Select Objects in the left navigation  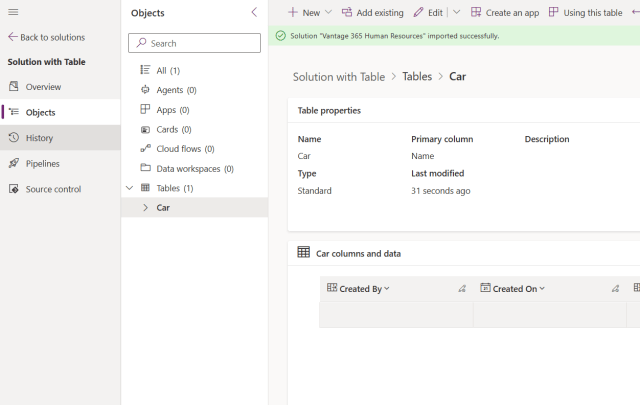click(x=60, y=112)
